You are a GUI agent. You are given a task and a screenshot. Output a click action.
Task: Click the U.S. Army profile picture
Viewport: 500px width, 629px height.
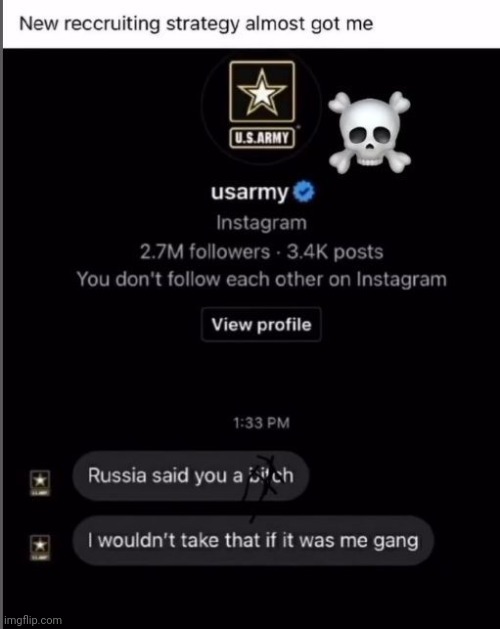tap(262, 105)
